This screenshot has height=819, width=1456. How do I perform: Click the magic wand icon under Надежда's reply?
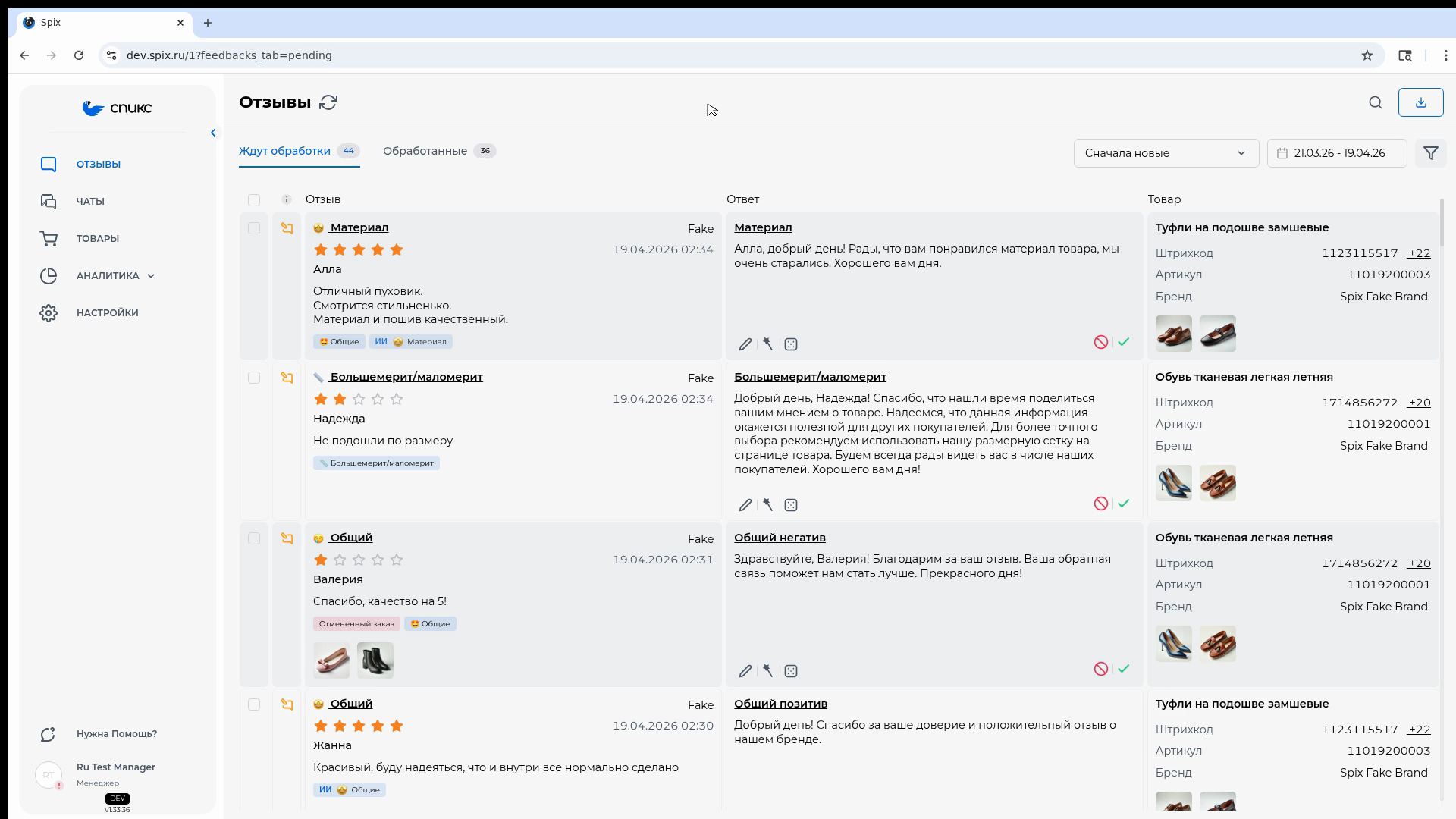[x=768, y=505]
